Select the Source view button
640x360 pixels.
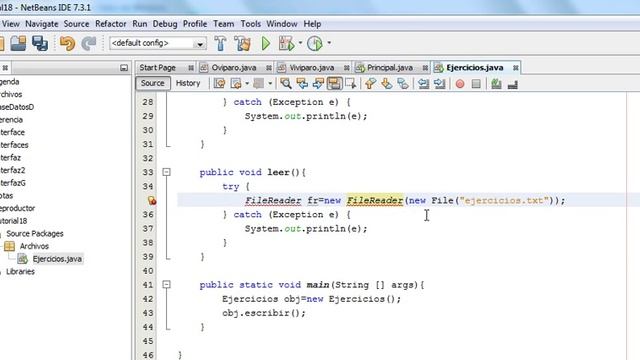(153, 83)
